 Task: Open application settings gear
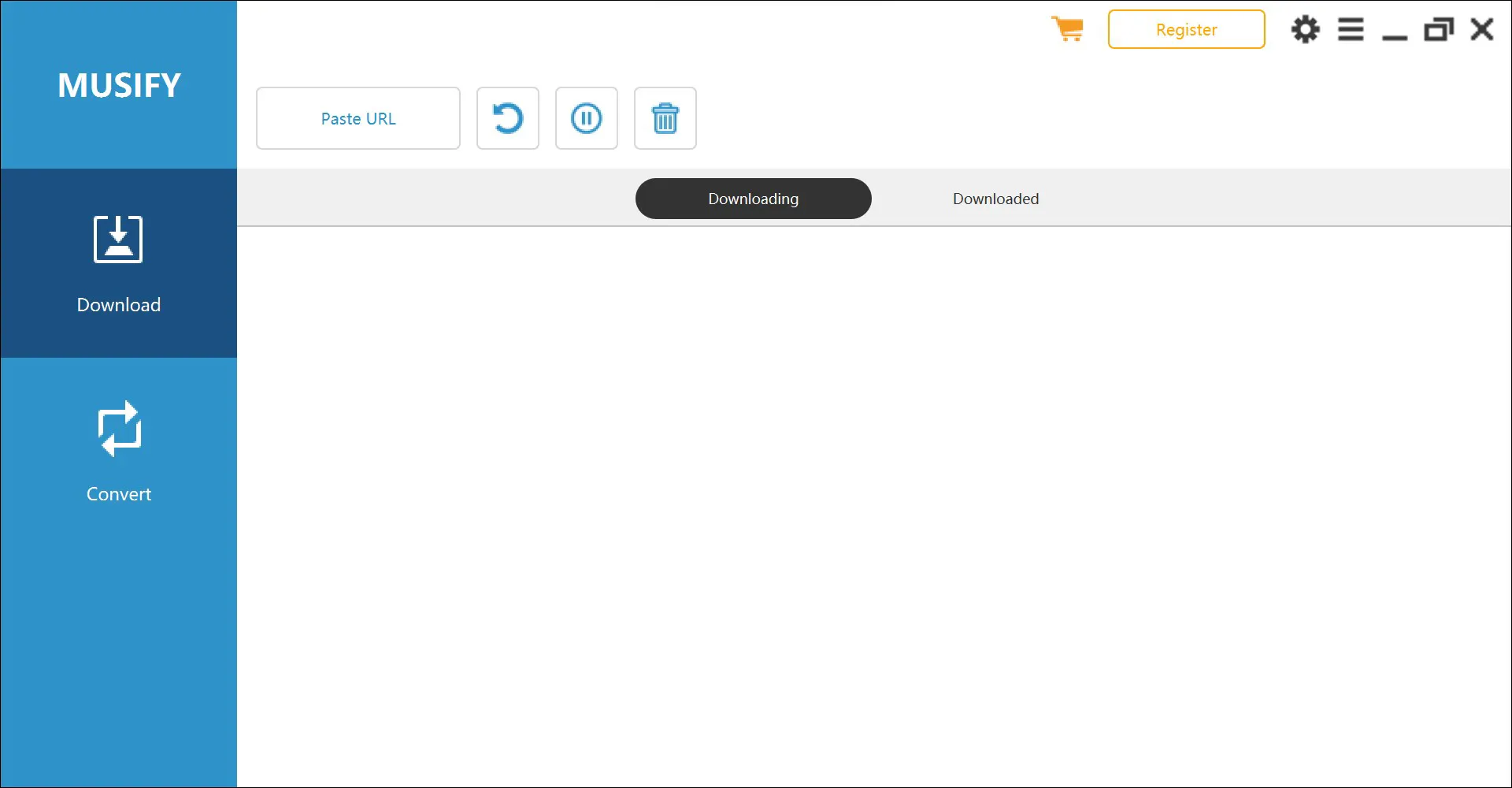coord(1305,29)
